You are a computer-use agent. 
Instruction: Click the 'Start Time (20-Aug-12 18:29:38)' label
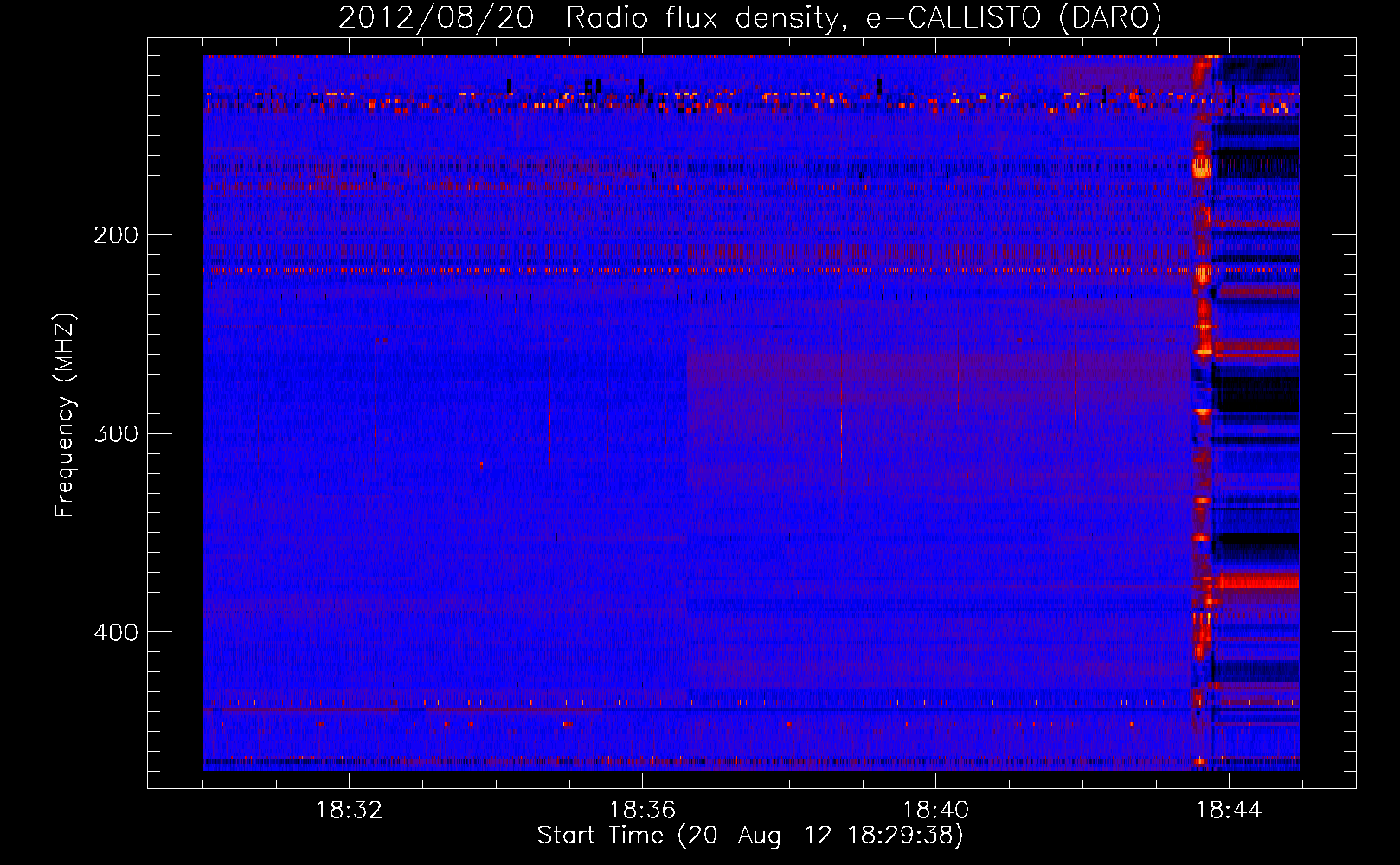click(x=750, y=836)
